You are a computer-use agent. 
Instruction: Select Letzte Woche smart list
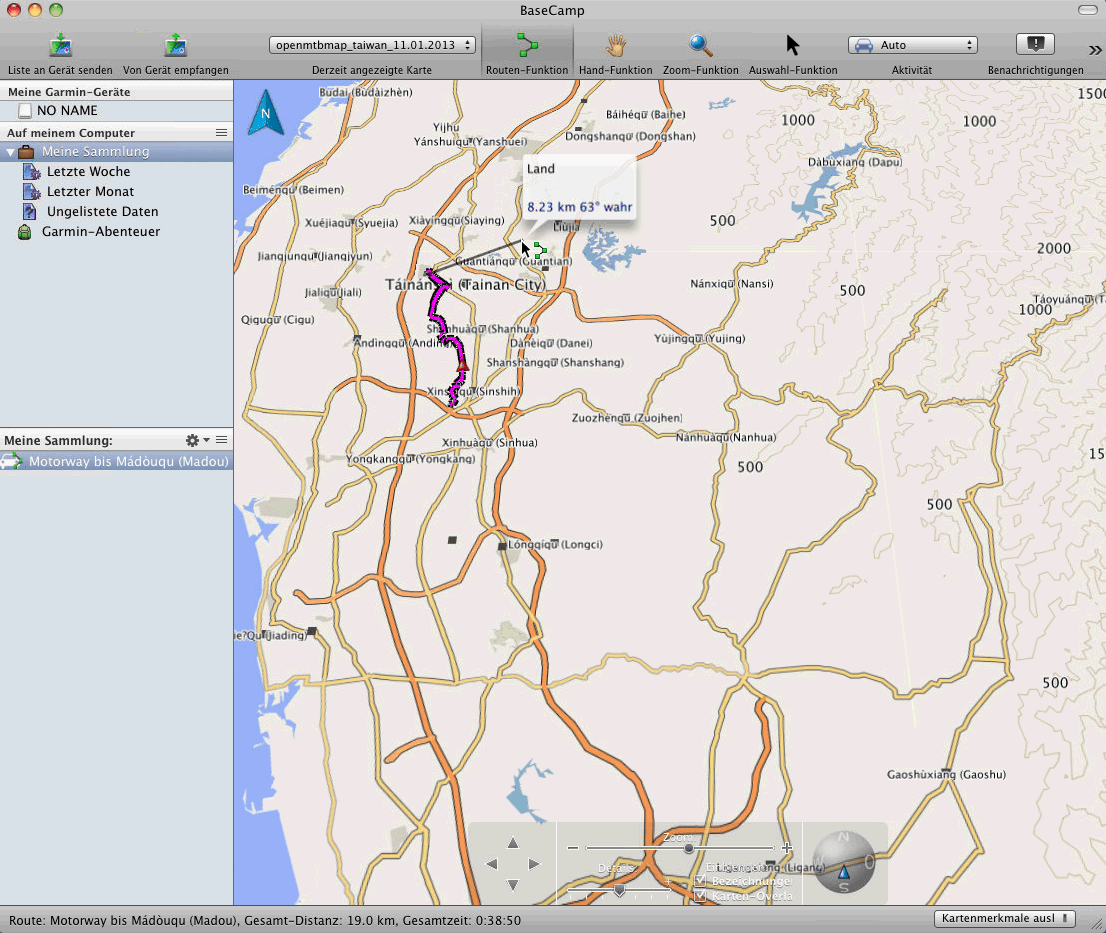(x=88, y=171)
